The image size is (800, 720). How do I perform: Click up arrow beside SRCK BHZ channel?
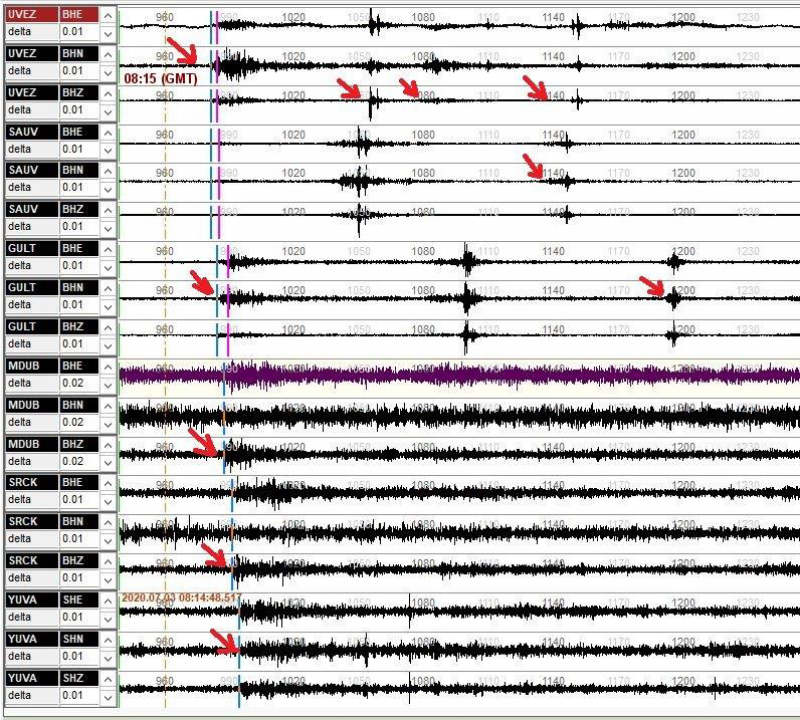point(108,561)
